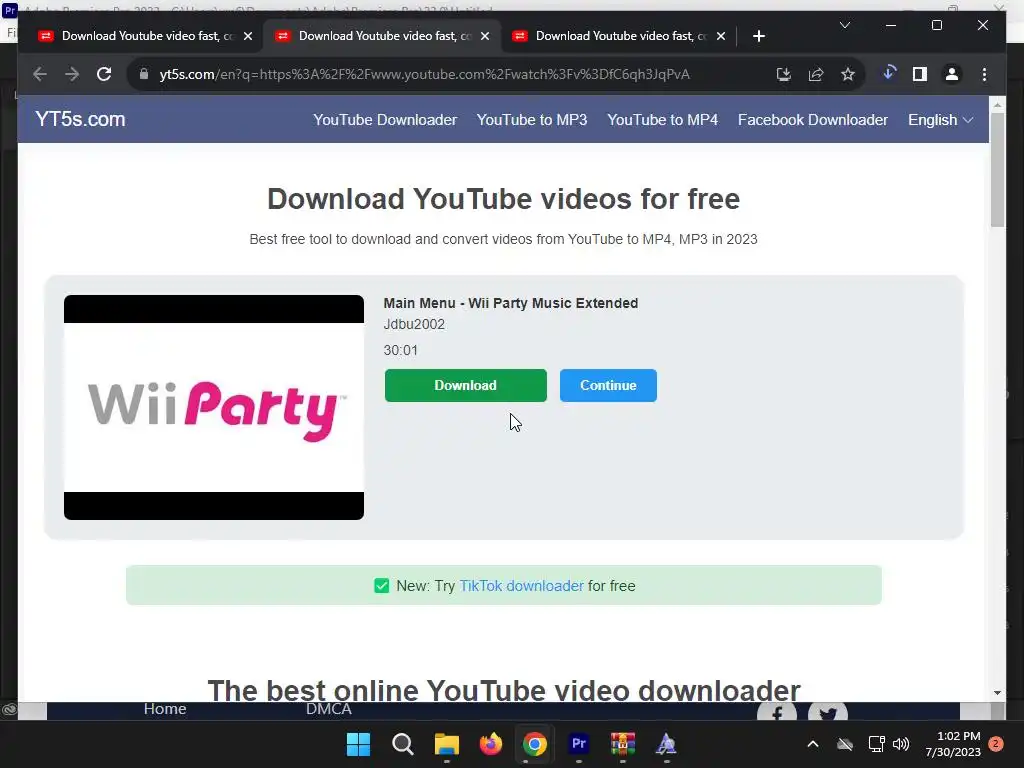
Task: Reload the yt5s.com page
Action: [x=104, y=74]
